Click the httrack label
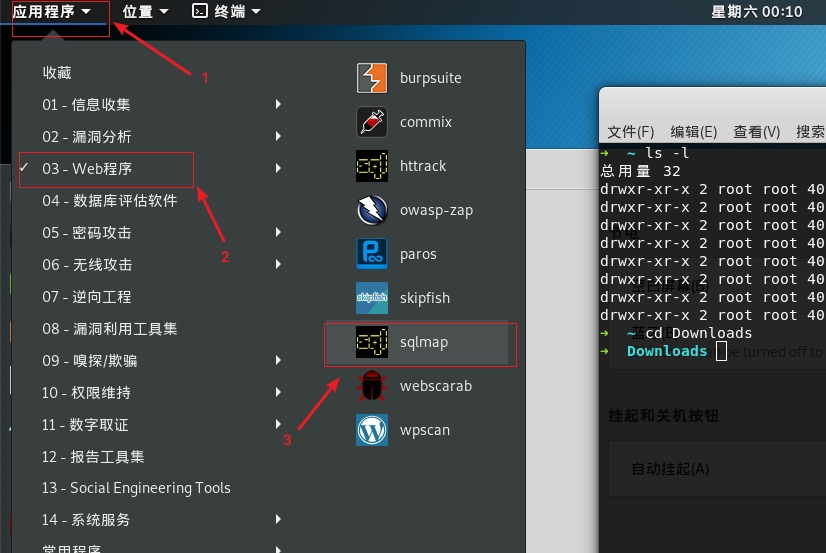Viewport: 826px width, 553px height. [x=422, y=166]
